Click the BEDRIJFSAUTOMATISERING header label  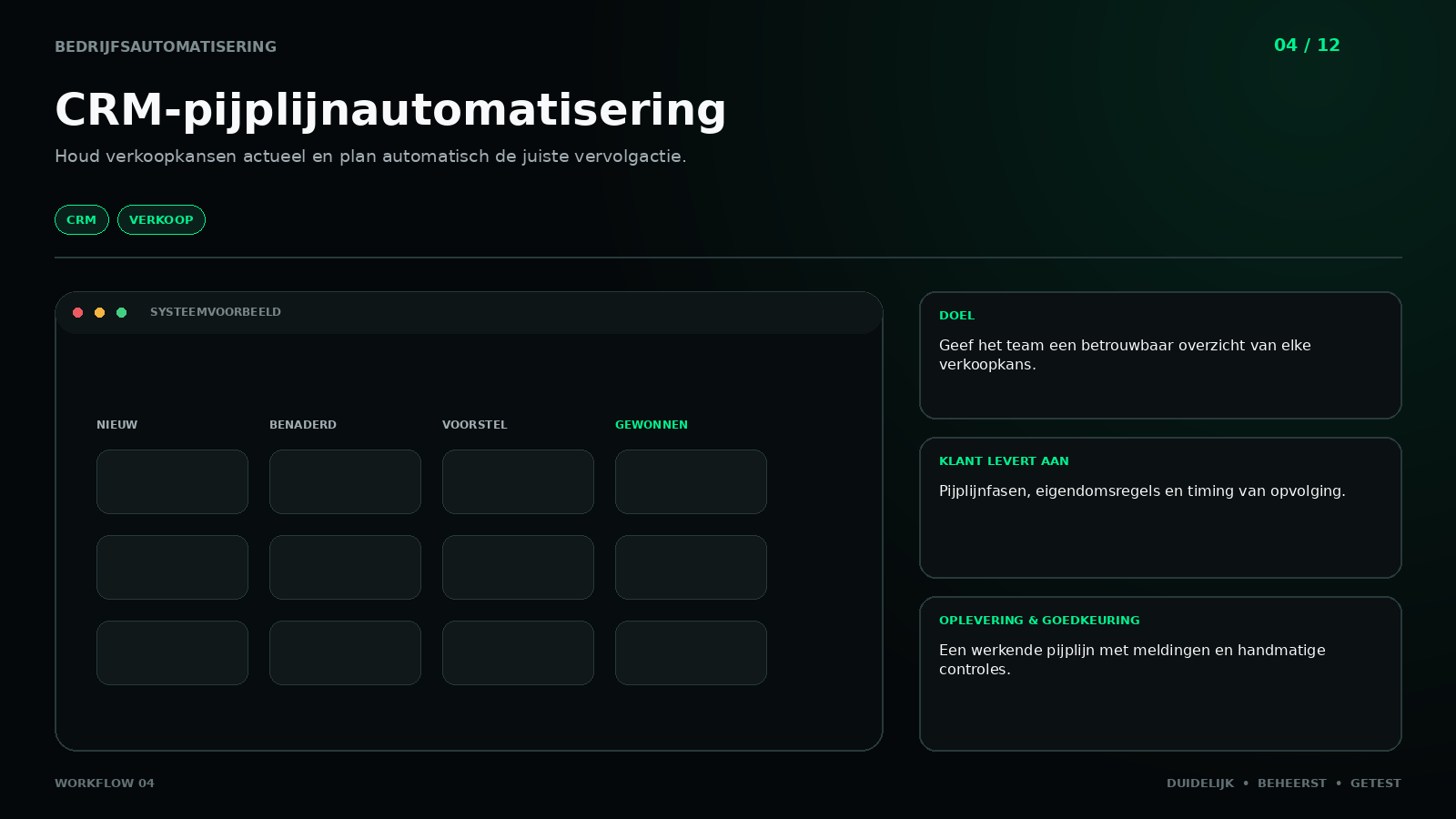166,46
